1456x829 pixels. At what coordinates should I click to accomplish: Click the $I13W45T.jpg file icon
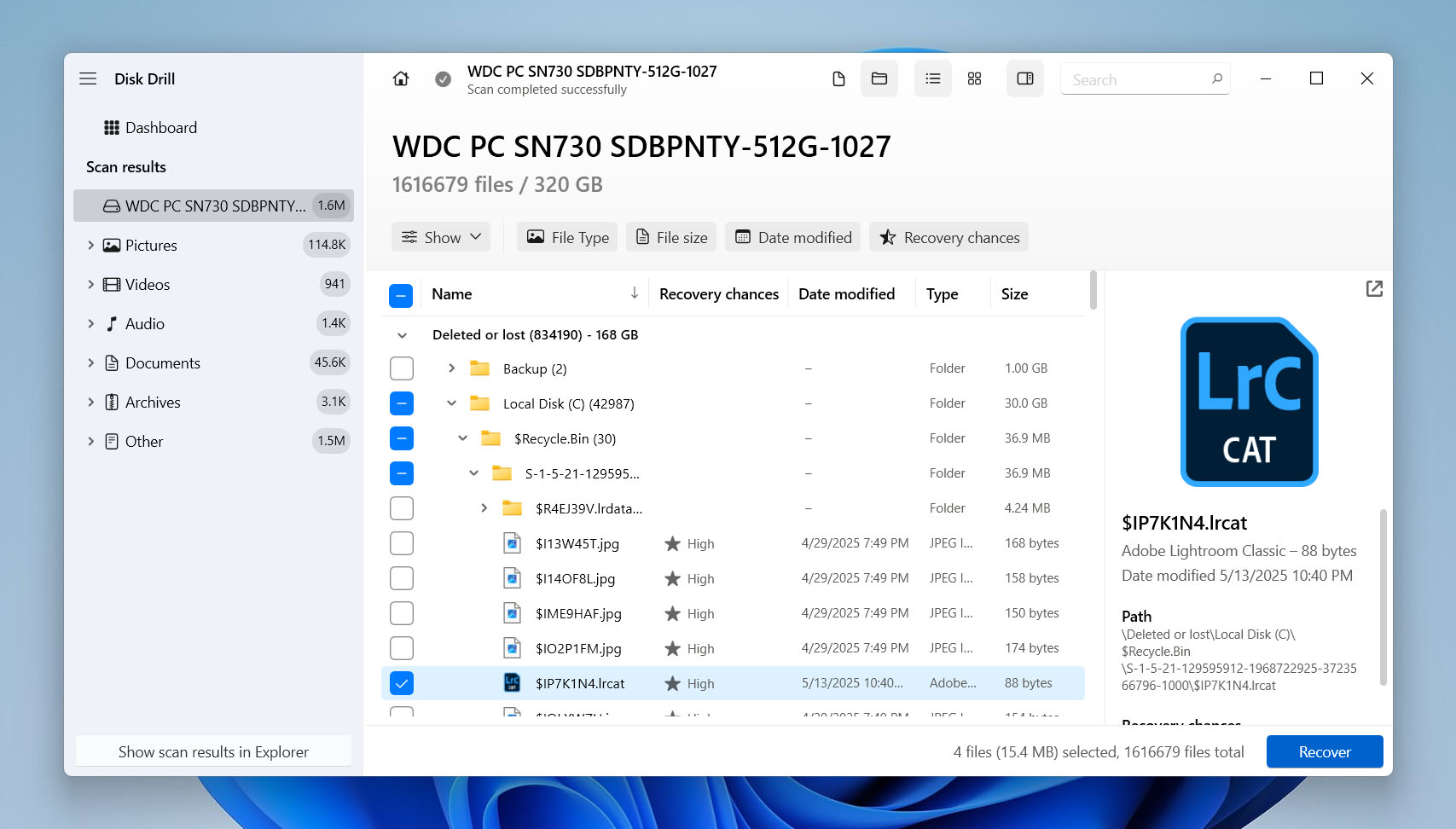pyautogui.click(x=512, y=543)
